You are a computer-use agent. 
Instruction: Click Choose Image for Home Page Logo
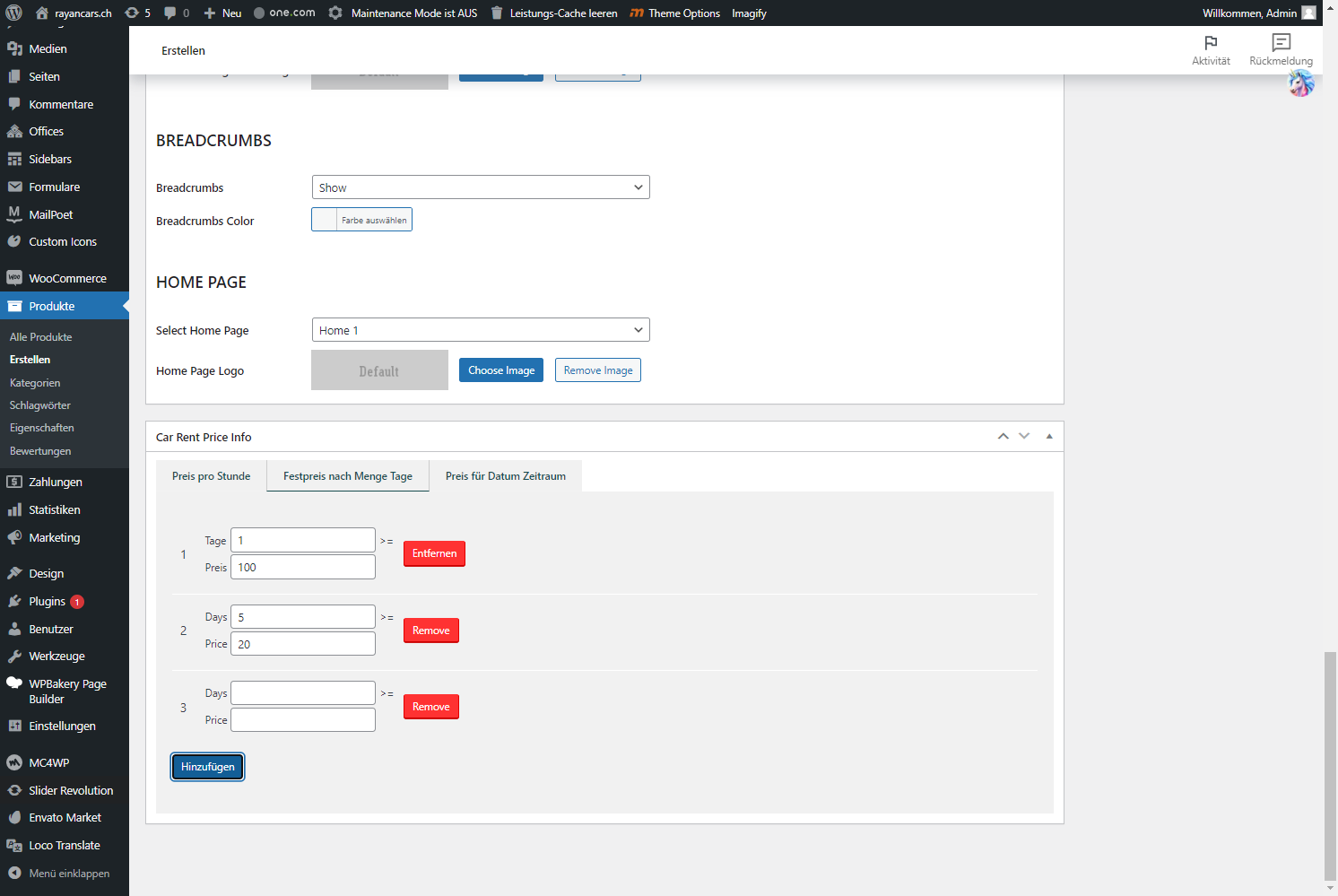coord(501,370)
